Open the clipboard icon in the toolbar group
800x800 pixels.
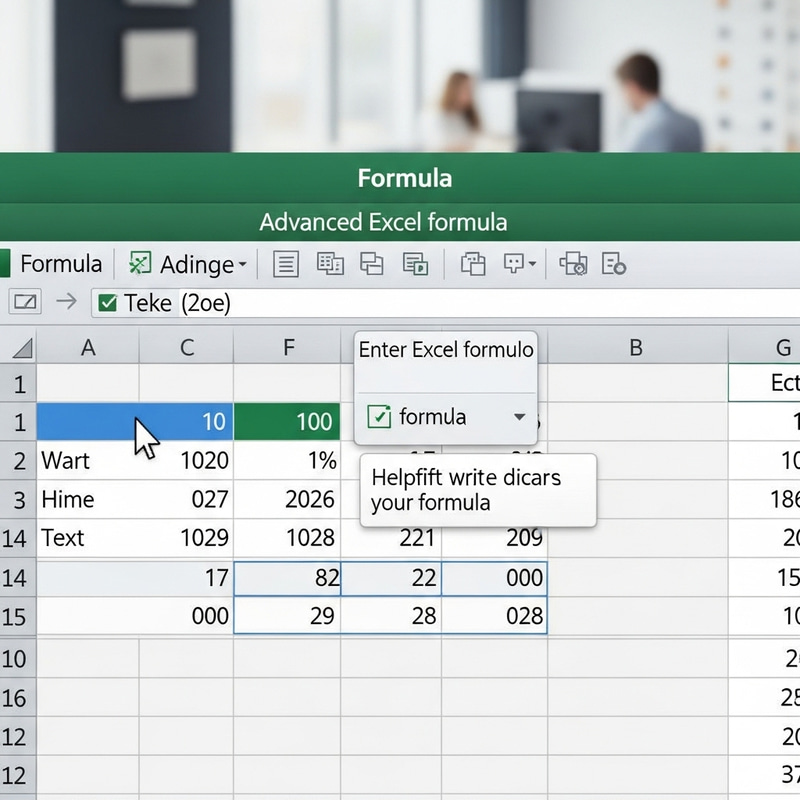472,264
